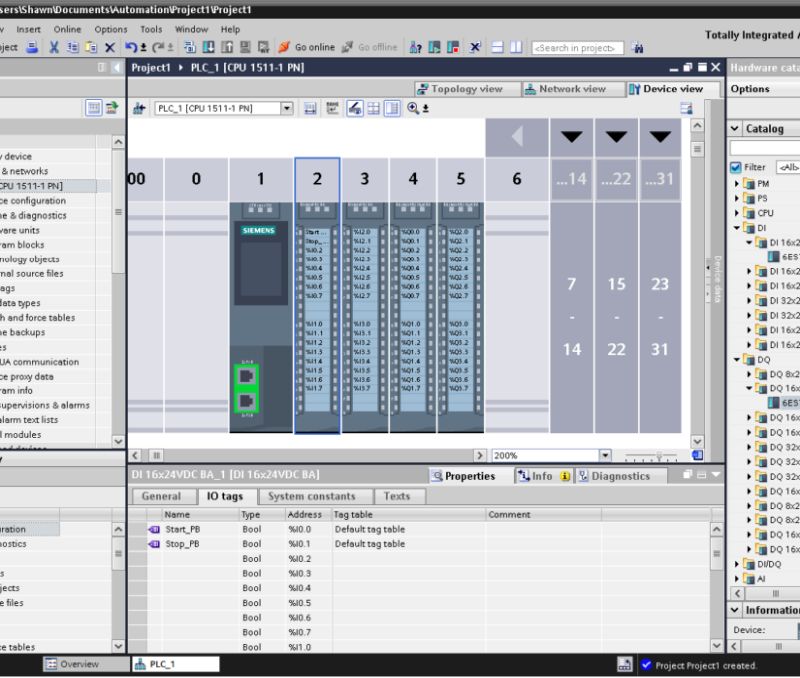Click the Cut scissors icon

[x=54, y=47]
